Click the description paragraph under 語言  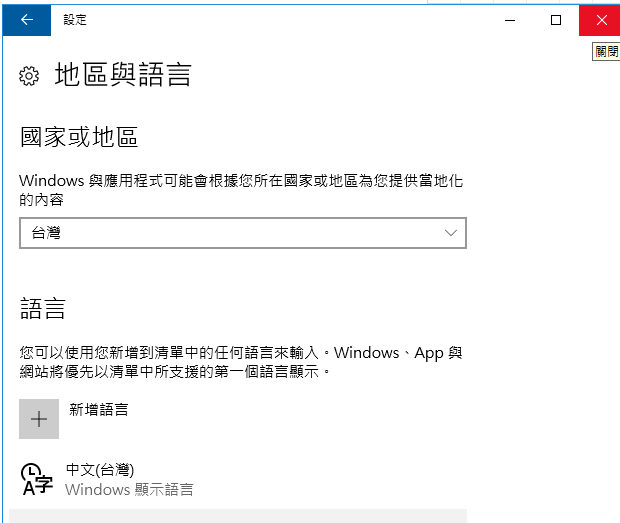[x=241, y=362]
